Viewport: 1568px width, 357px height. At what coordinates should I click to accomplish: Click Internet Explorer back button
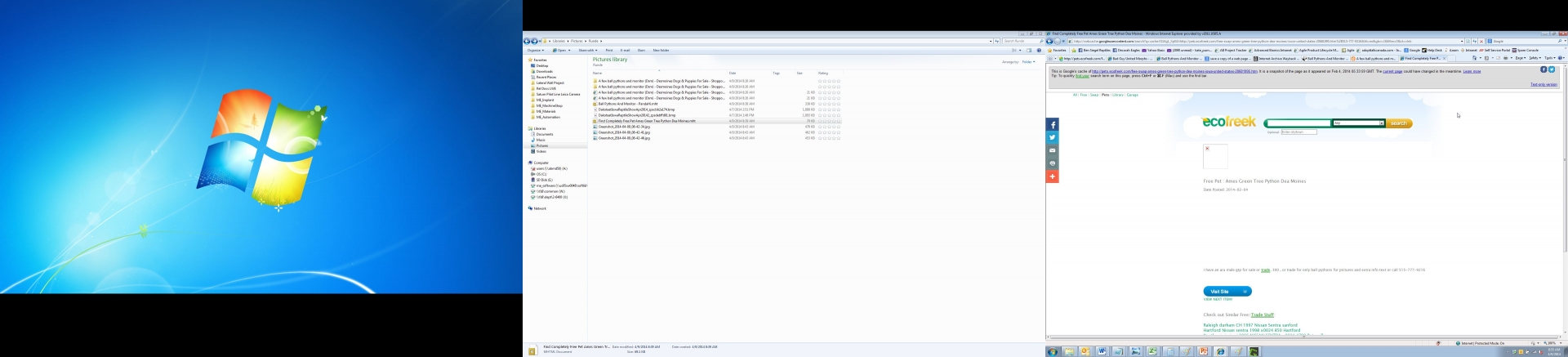(x=1049, y=41)
